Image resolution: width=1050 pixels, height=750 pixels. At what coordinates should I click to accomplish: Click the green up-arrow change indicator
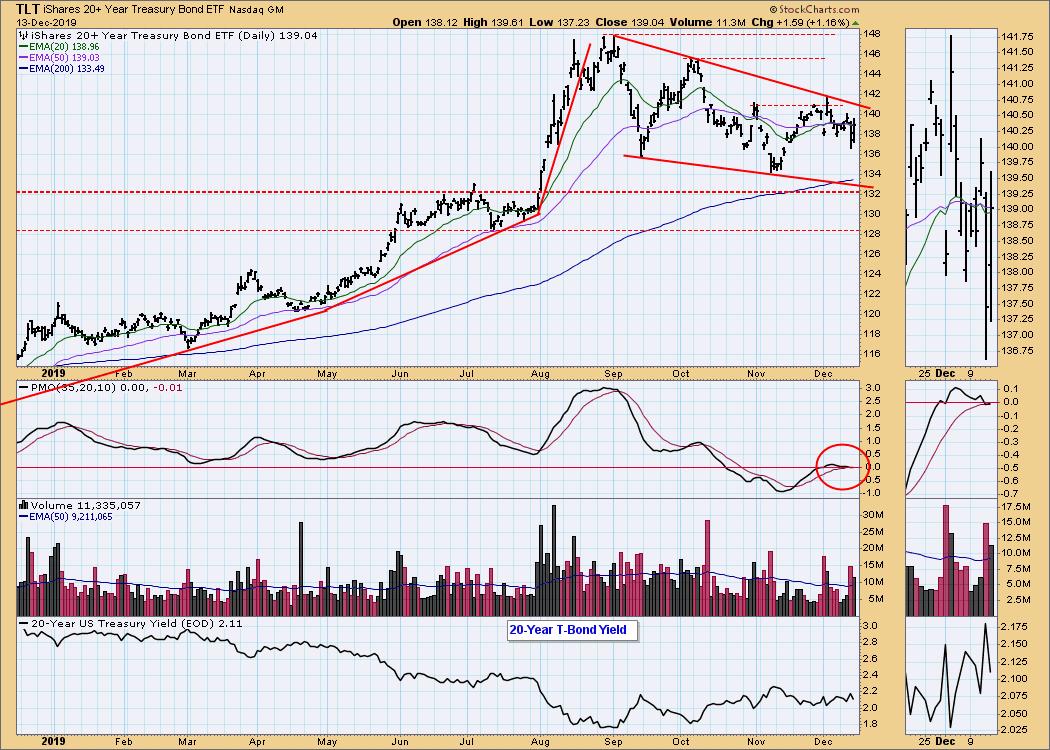pyautogui.click(x=855, y=23)
